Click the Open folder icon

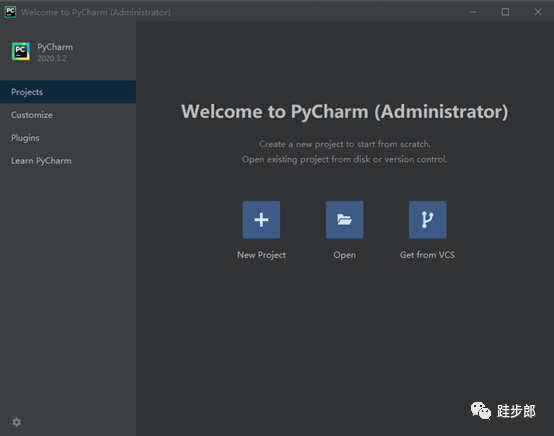pyautogui.click(x=344, y=219)
